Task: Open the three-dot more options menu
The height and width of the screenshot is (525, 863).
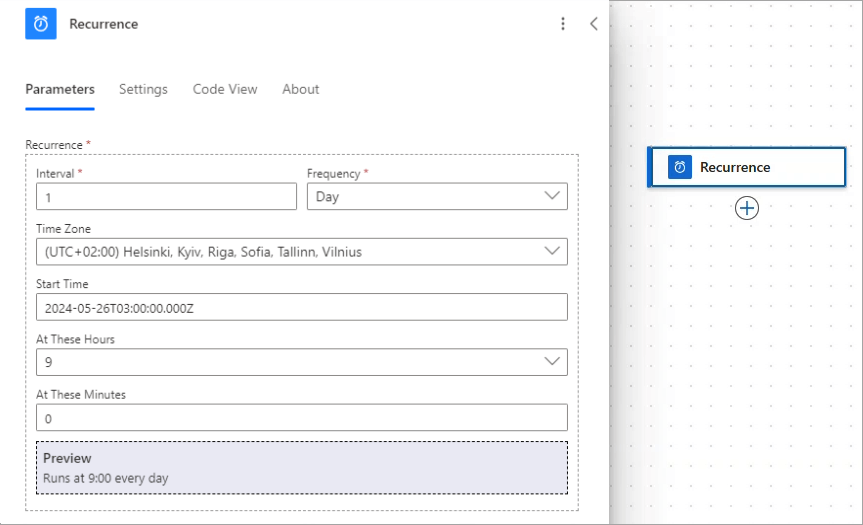Action: (x=562, y=24)
